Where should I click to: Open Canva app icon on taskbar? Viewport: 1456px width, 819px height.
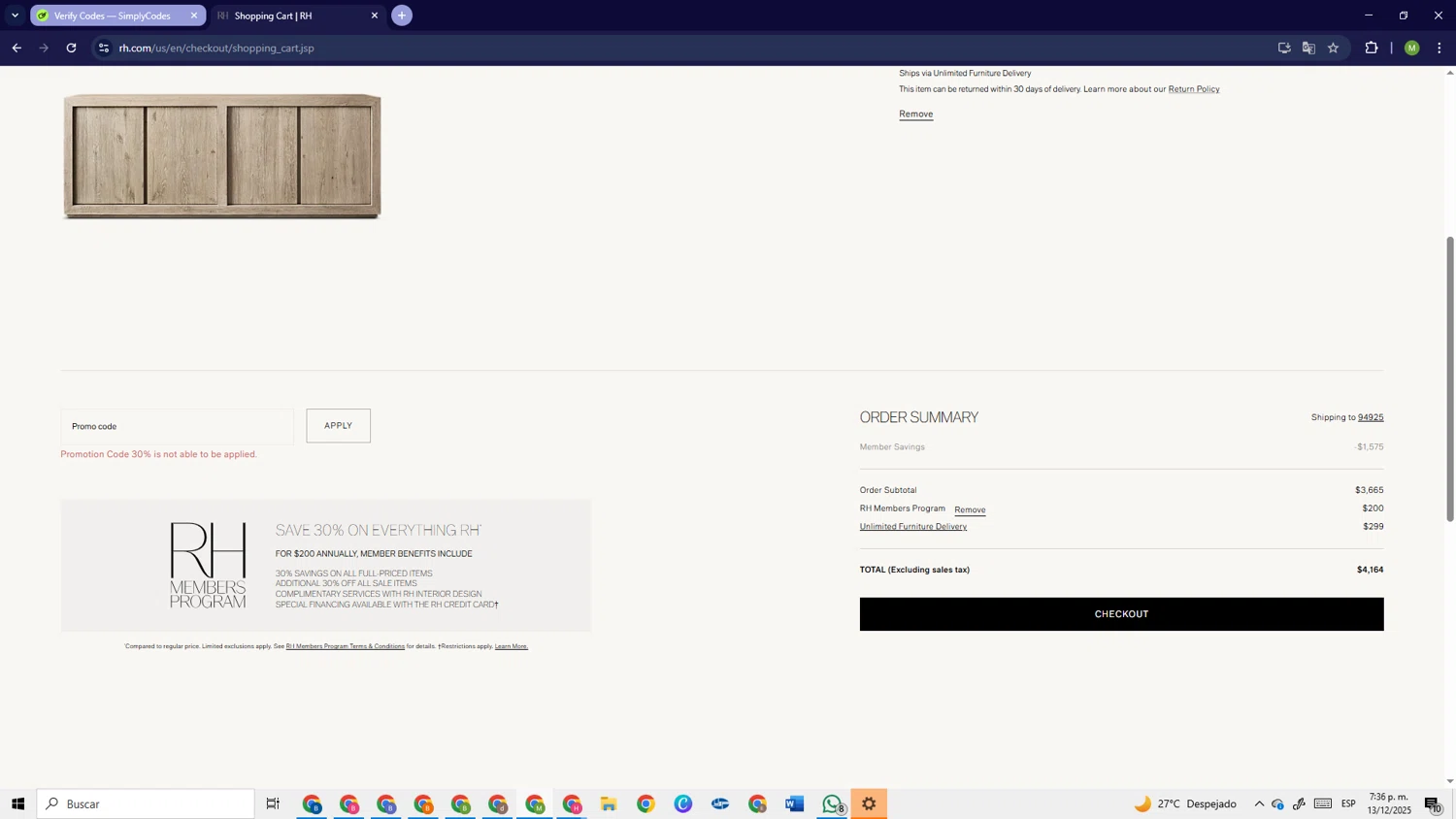click(683, 803)
